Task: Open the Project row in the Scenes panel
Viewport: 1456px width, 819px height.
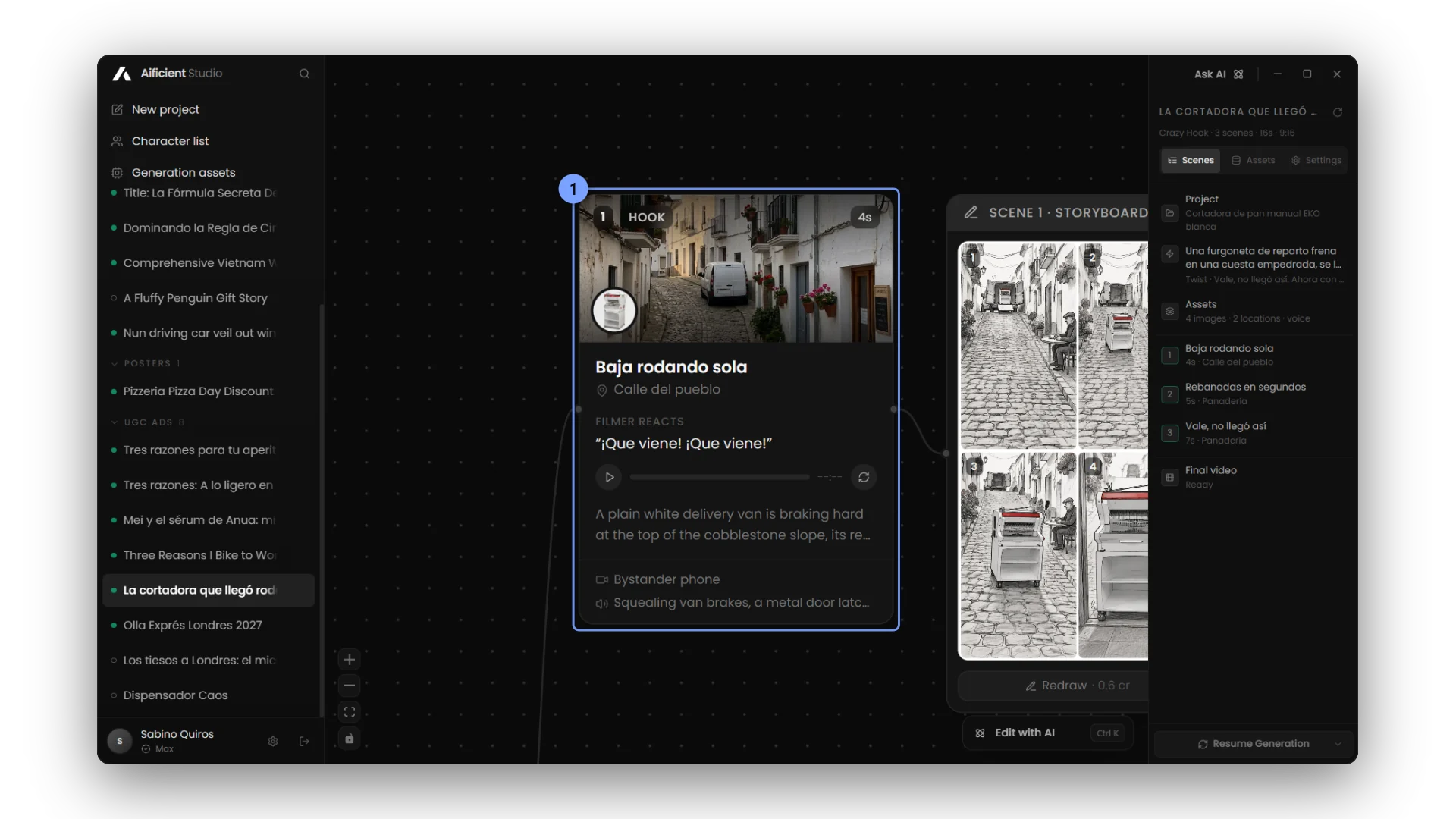Action: click(x=1254, y=213)
